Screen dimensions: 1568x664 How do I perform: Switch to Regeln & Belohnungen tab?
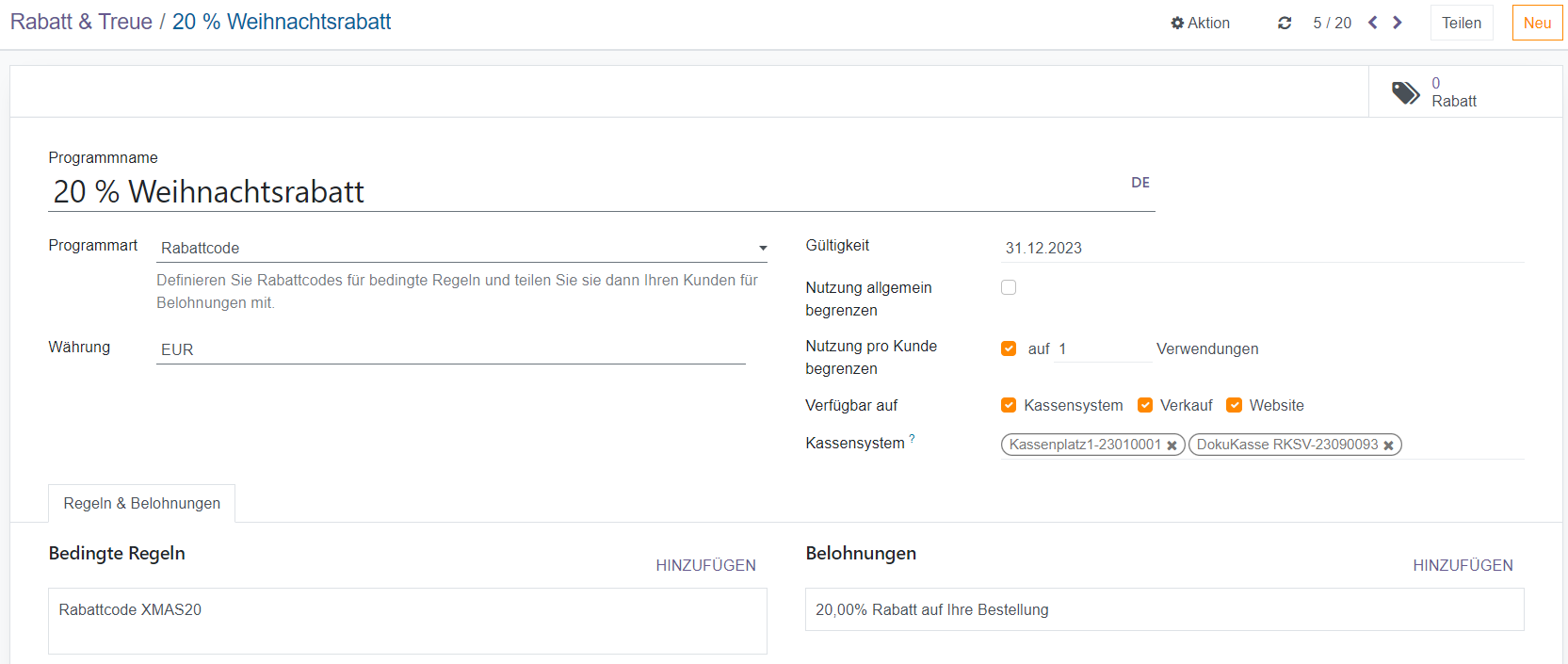tap(142, 503)
